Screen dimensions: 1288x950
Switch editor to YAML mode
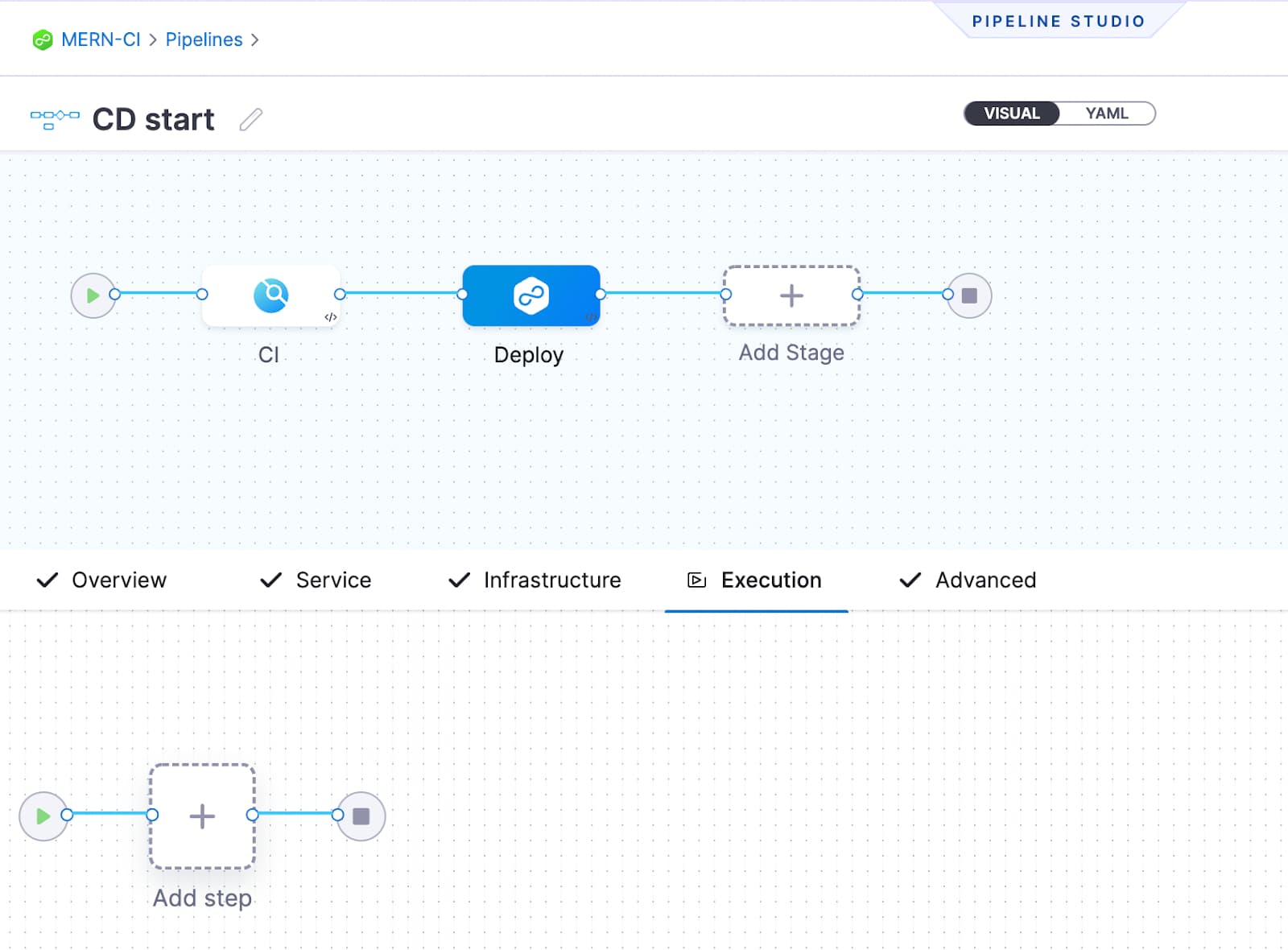point(1108,113)
